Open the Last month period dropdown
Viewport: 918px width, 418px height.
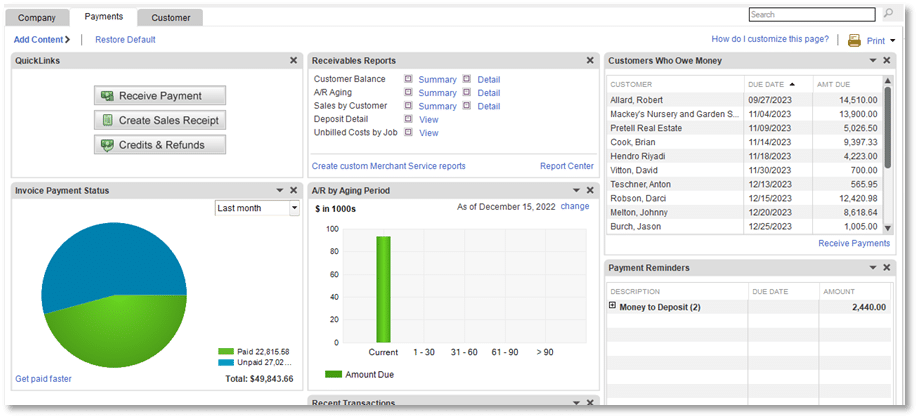[x=294, y=208]
